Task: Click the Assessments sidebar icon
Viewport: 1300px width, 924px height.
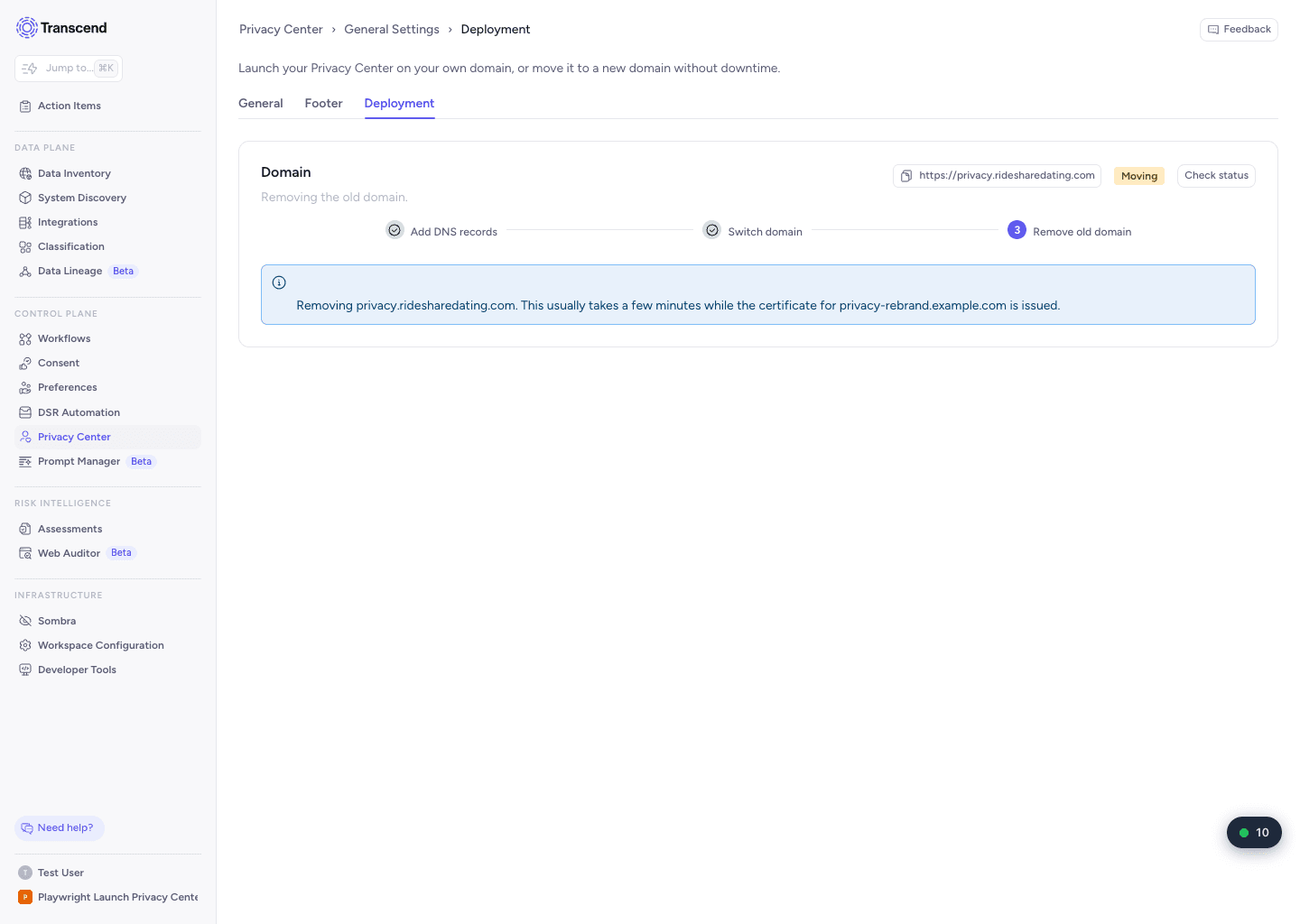Action: tap(25, 529)
